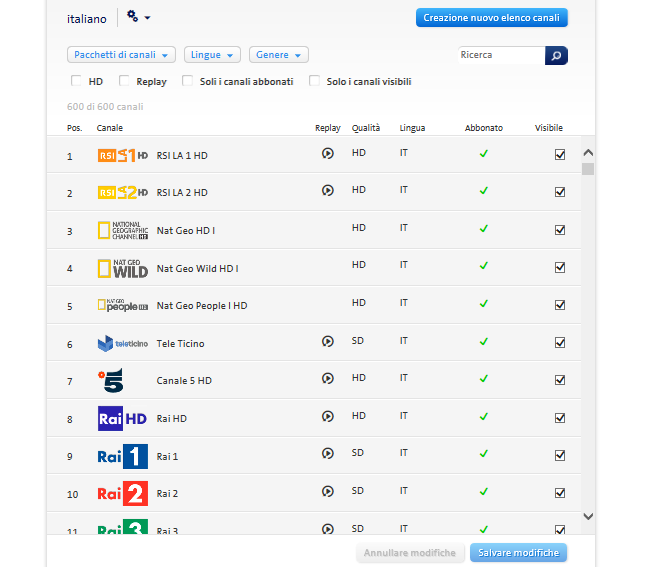Click the magnifier search icon button
Image resolution: width=652 pixels, height=567 pixels.
(556, 55)
